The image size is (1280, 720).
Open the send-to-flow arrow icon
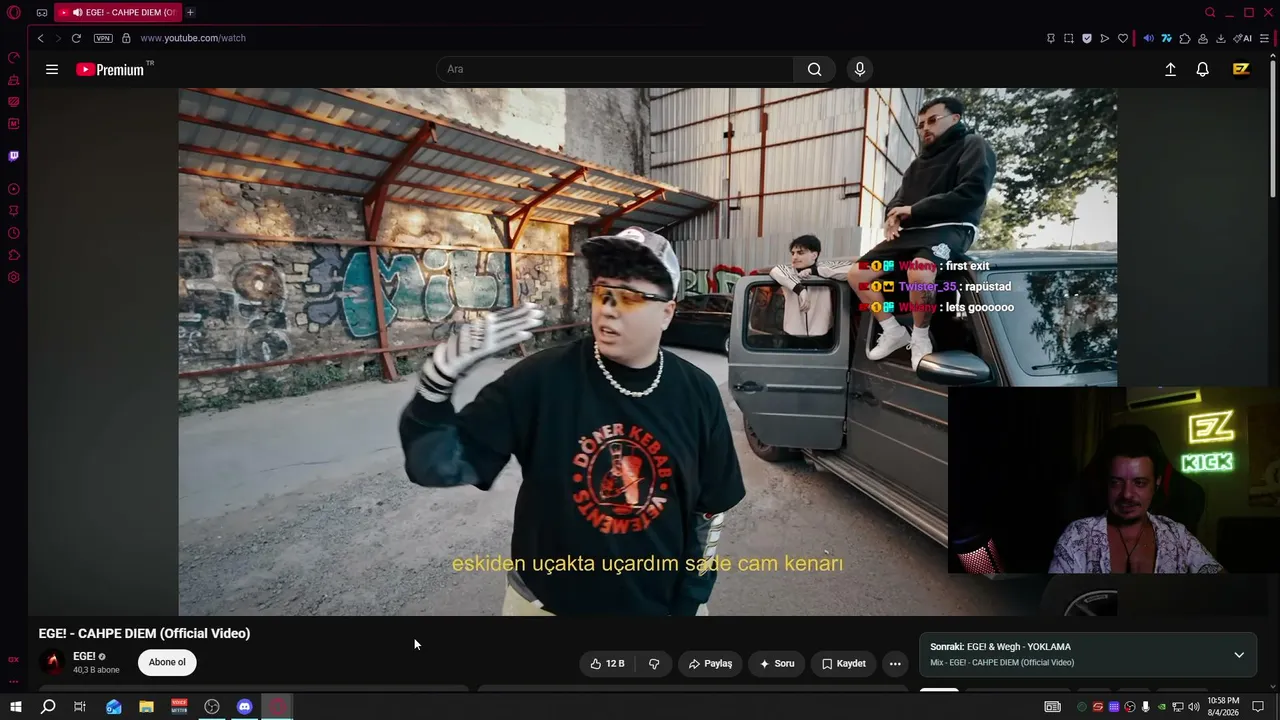[1105, 38]
